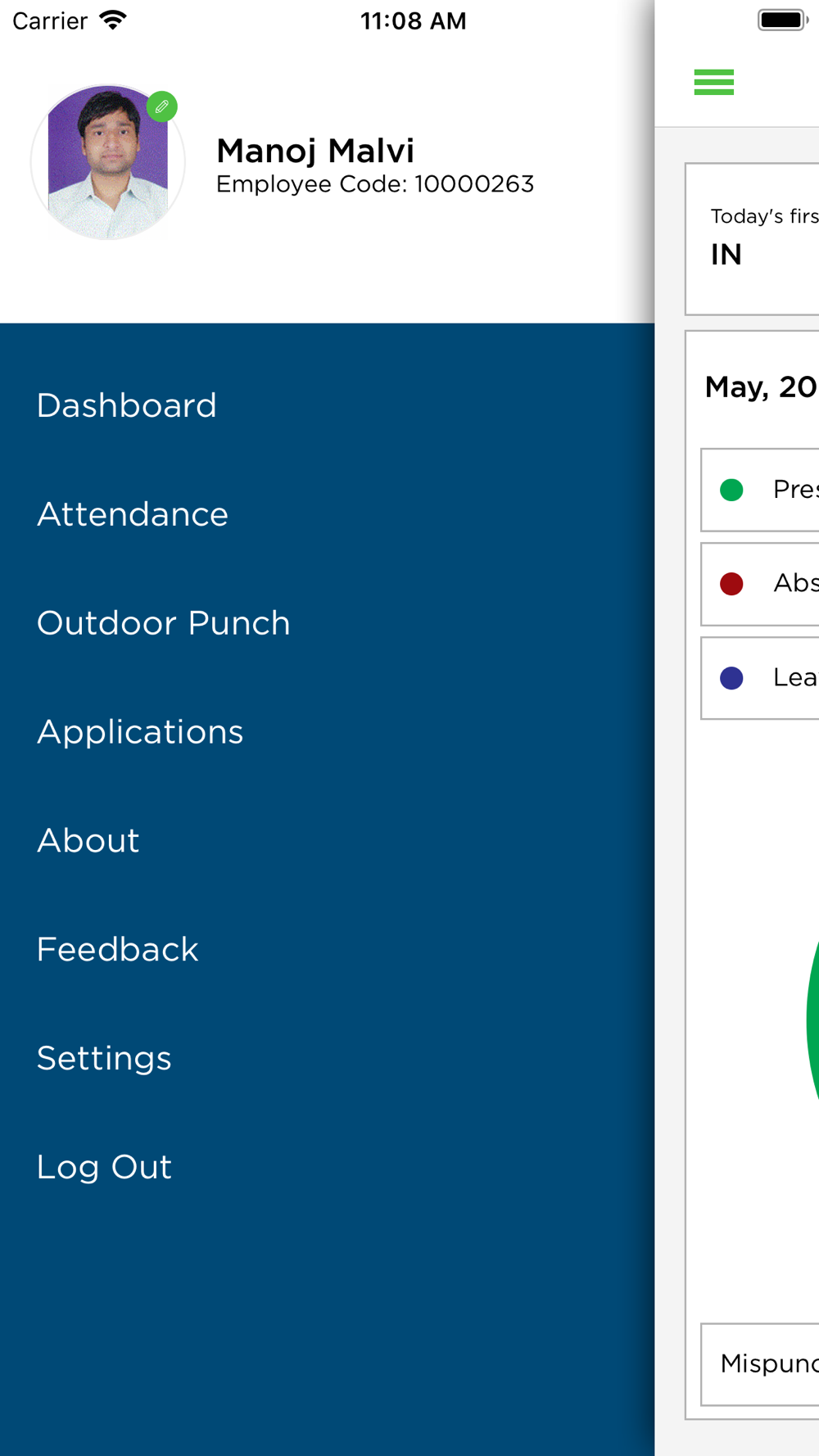Tap Log Out in the menu
This screenshot has height=1456, width=819.
tap(104, 1167)
